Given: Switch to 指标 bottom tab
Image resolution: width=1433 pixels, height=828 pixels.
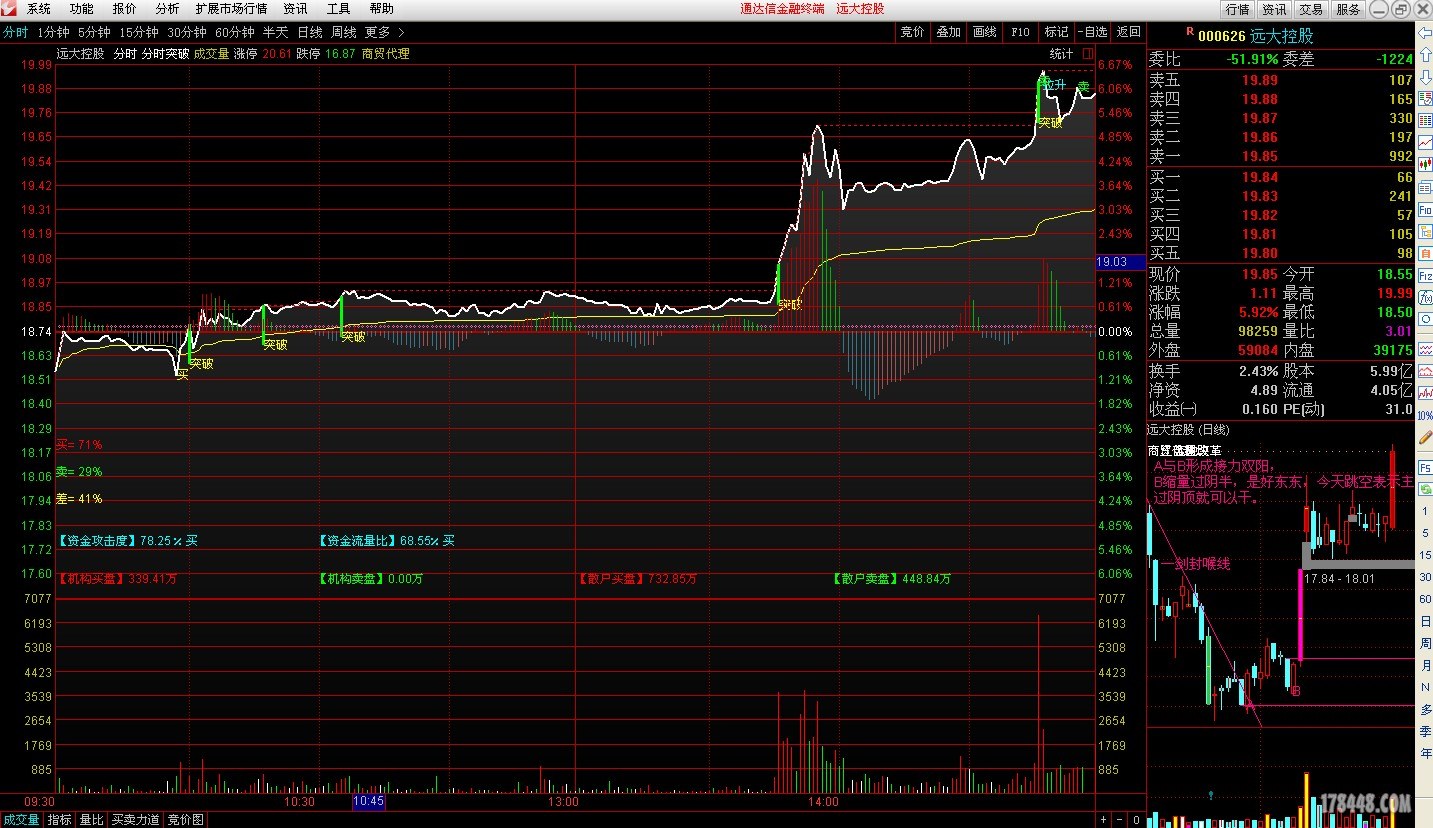Looking at the screenshot, I should tap(60, 819).
